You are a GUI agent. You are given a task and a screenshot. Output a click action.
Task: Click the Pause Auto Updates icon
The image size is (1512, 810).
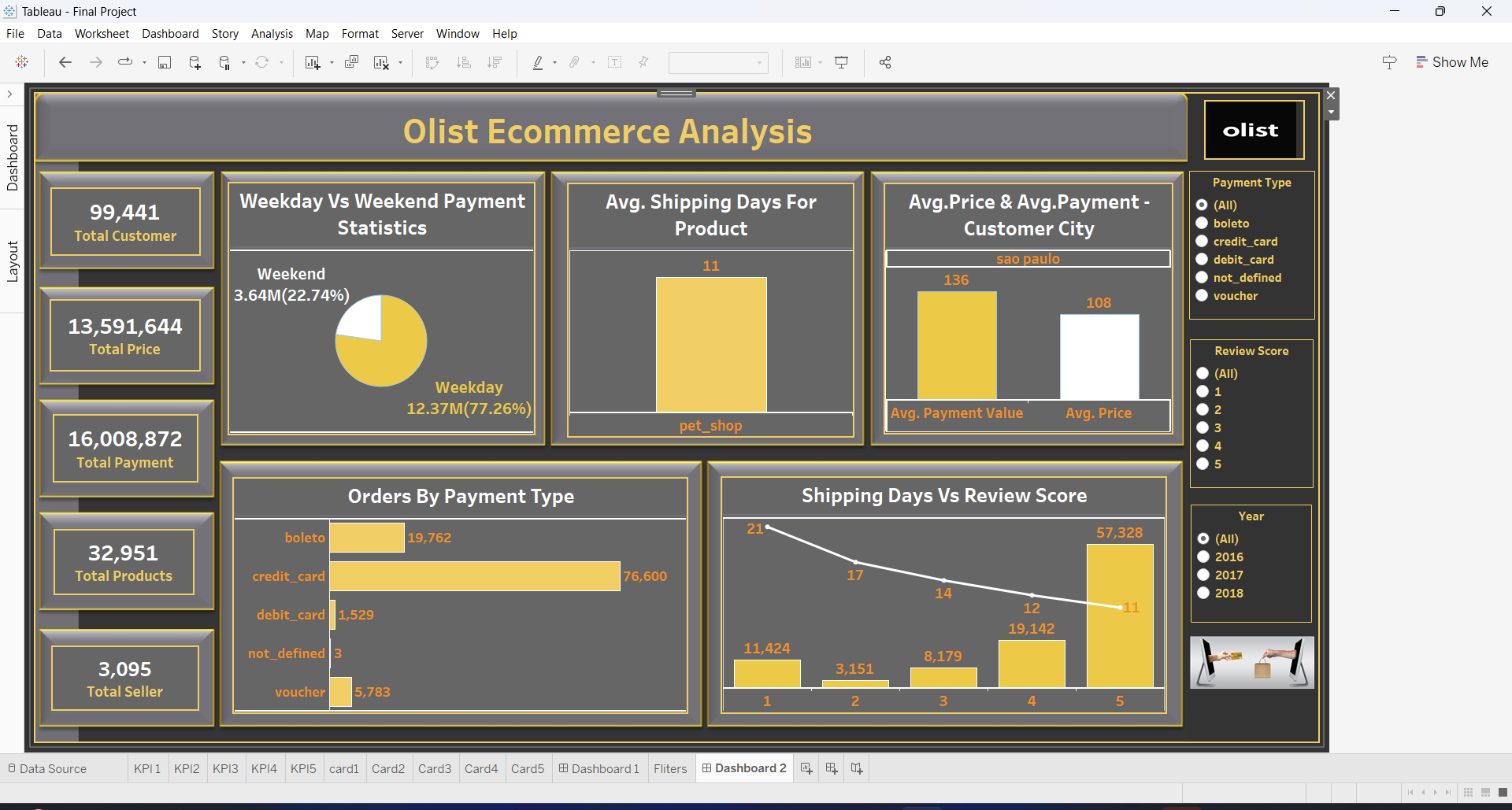click(224, 63)
